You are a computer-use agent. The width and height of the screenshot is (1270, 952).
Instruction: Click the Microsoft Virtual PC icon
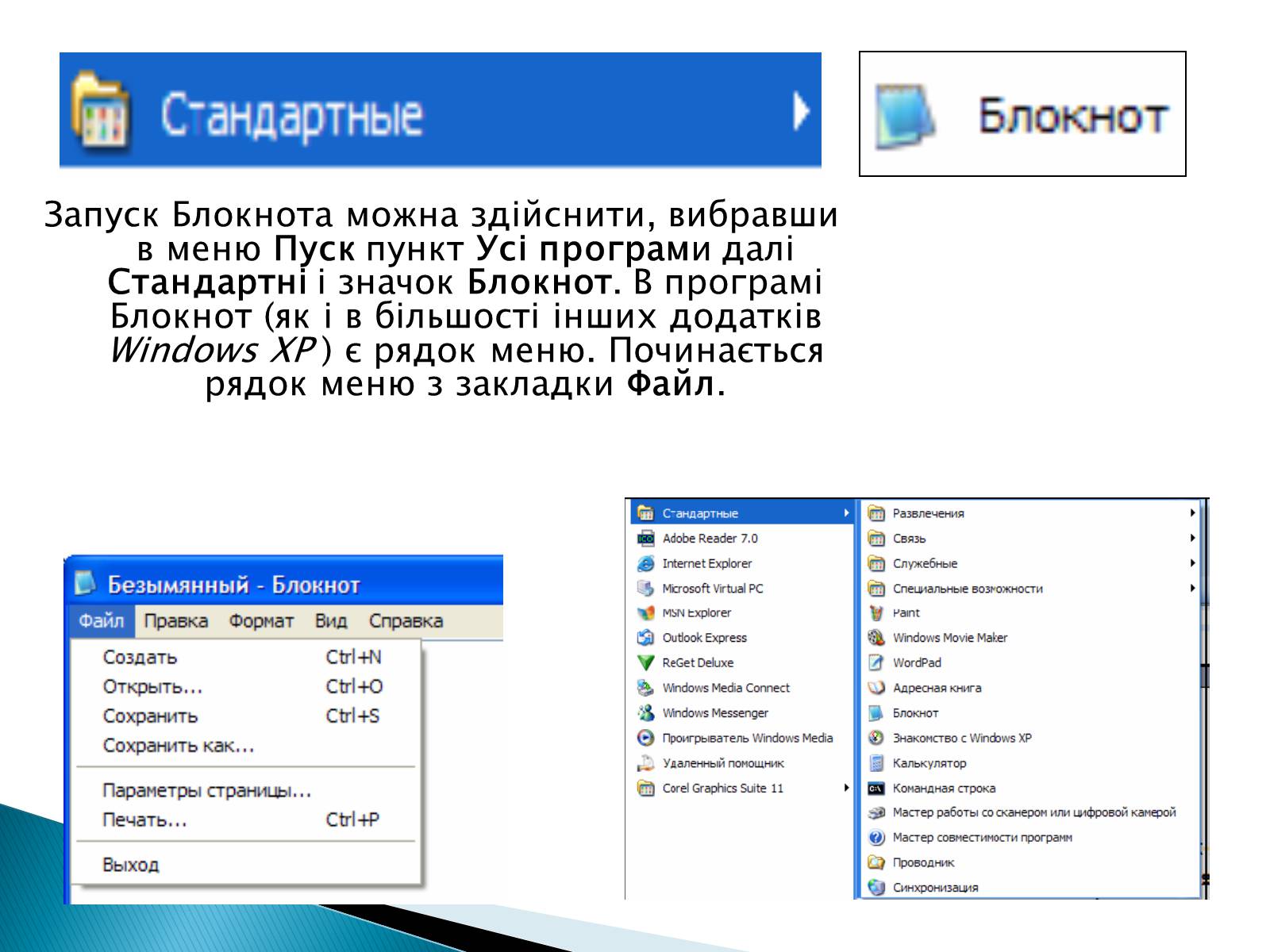[x=645, y=589]
